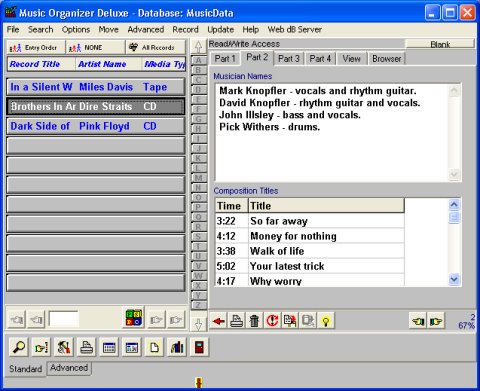
Task: Click the Artist Name column header
Action: 109,64
